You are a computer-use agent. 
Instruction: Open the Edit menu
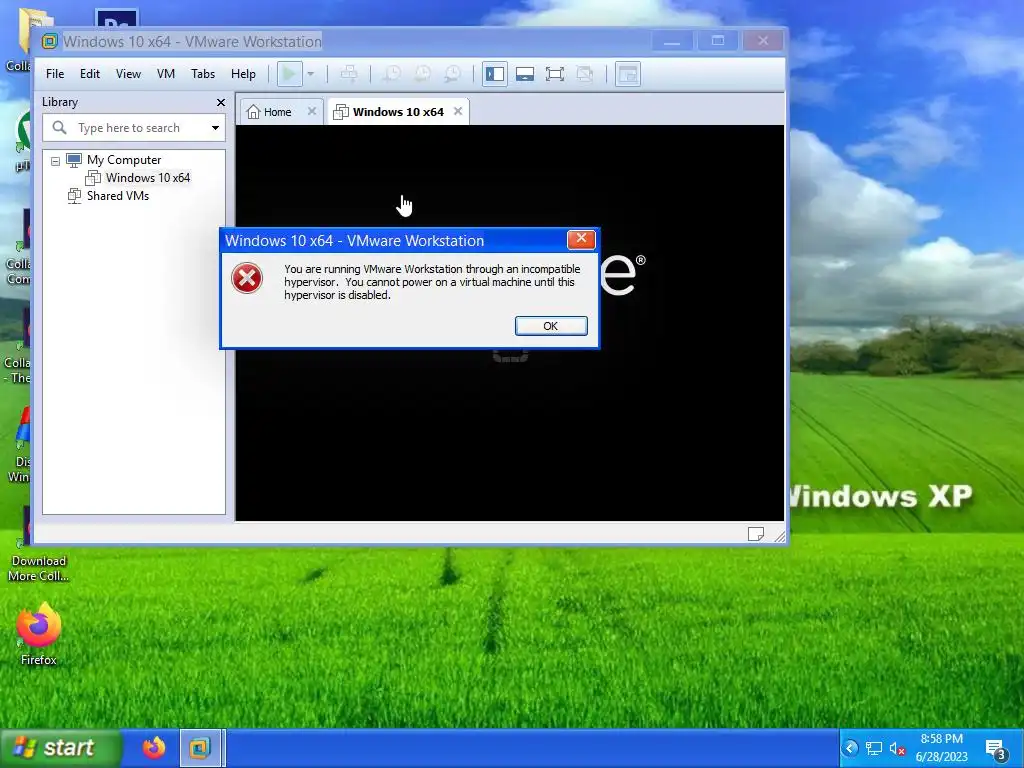click(90, 74)
